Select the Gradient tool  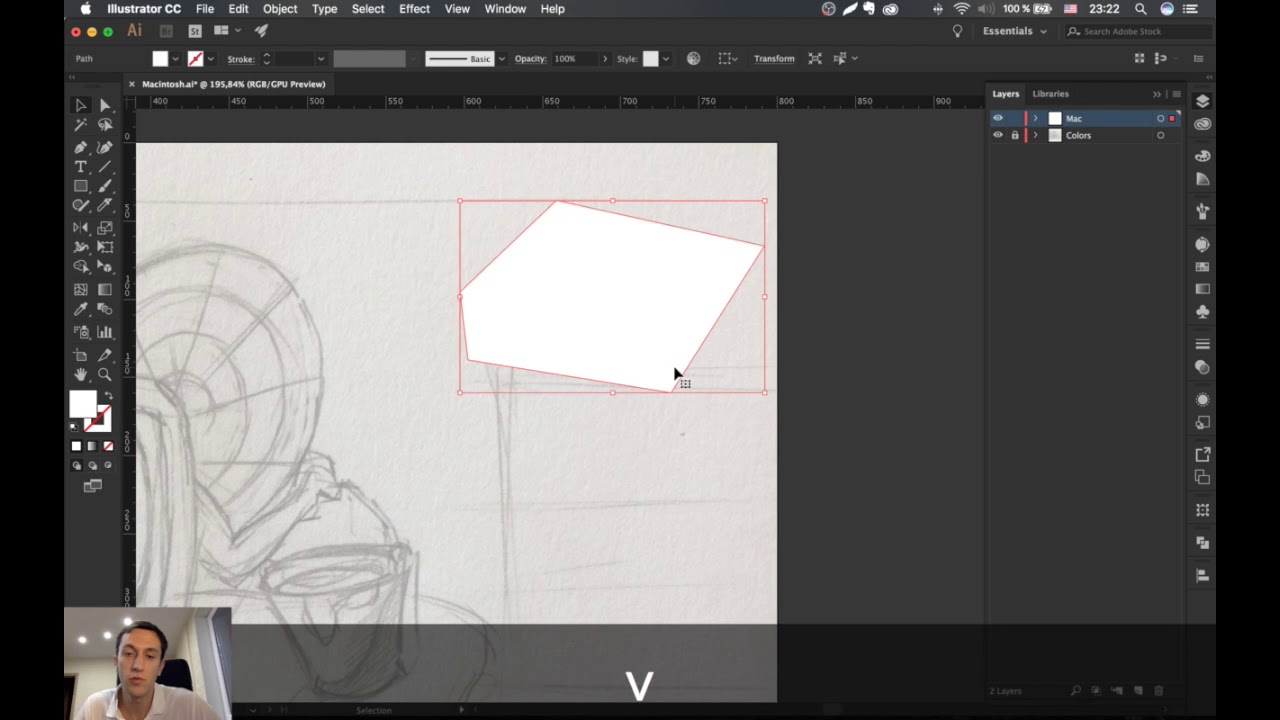[105, 289]
